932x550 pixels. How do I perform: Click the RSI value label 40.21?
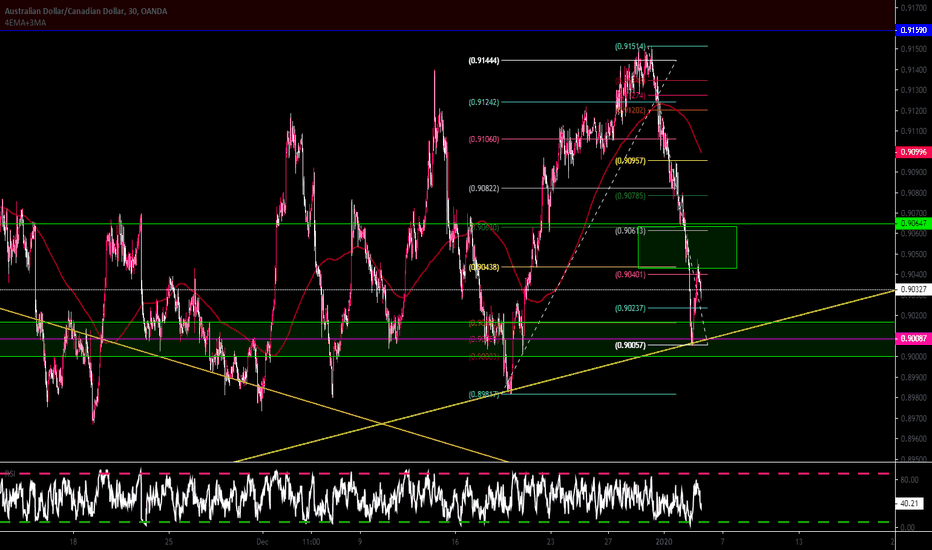coord(909,504)
